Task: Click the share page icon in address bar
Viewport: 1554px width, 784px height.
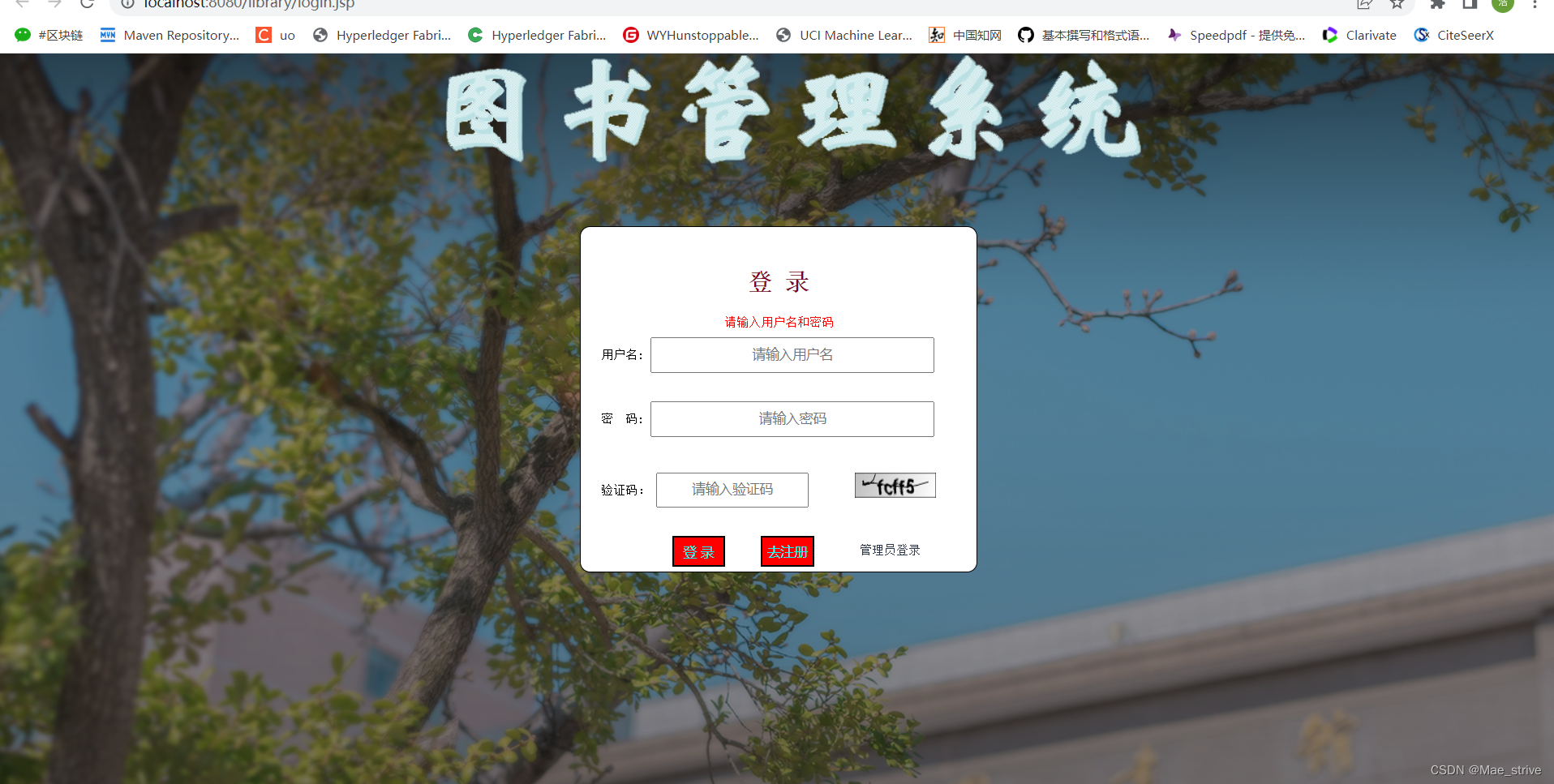Action: point(1364,4)
